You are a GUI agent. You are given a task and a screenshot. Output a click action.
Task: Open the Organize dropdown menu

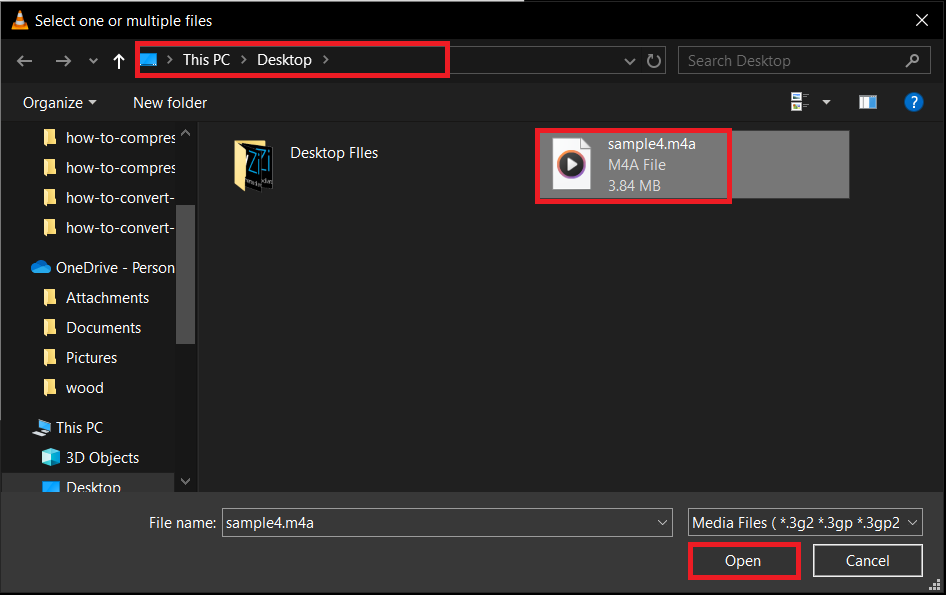coord(57,102)
